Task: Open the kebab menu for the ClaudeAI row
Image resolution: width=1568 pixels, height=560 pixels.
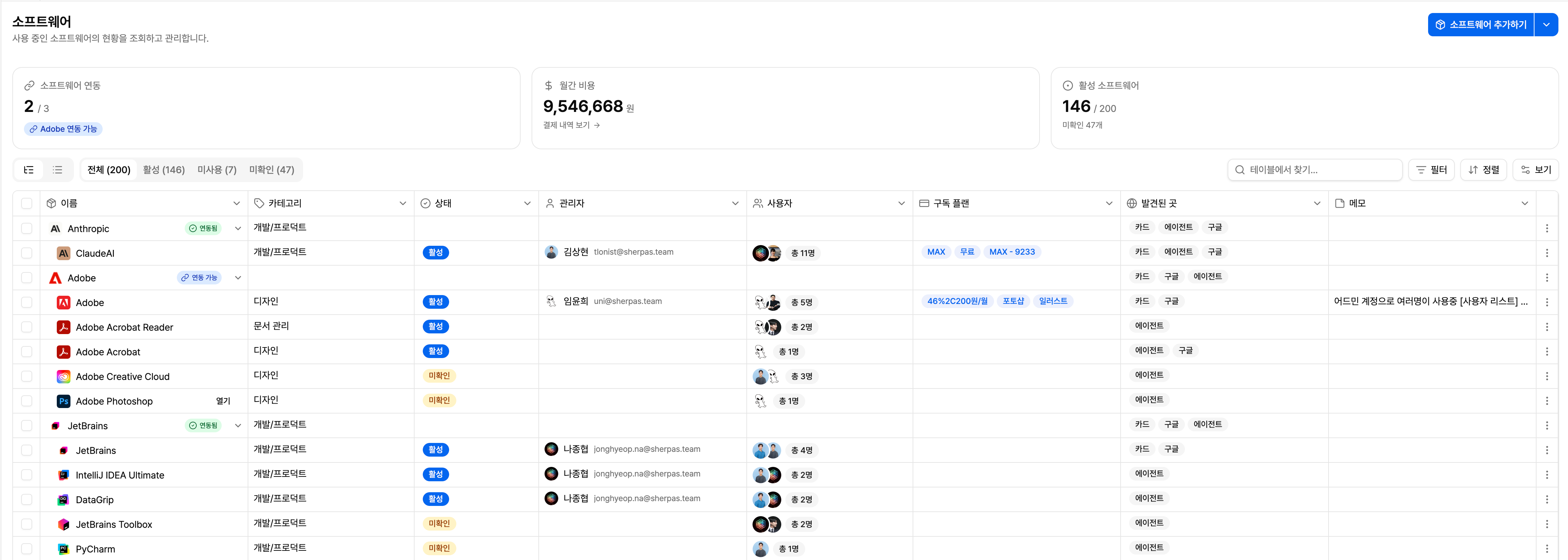Action: tap(1547, 253)
